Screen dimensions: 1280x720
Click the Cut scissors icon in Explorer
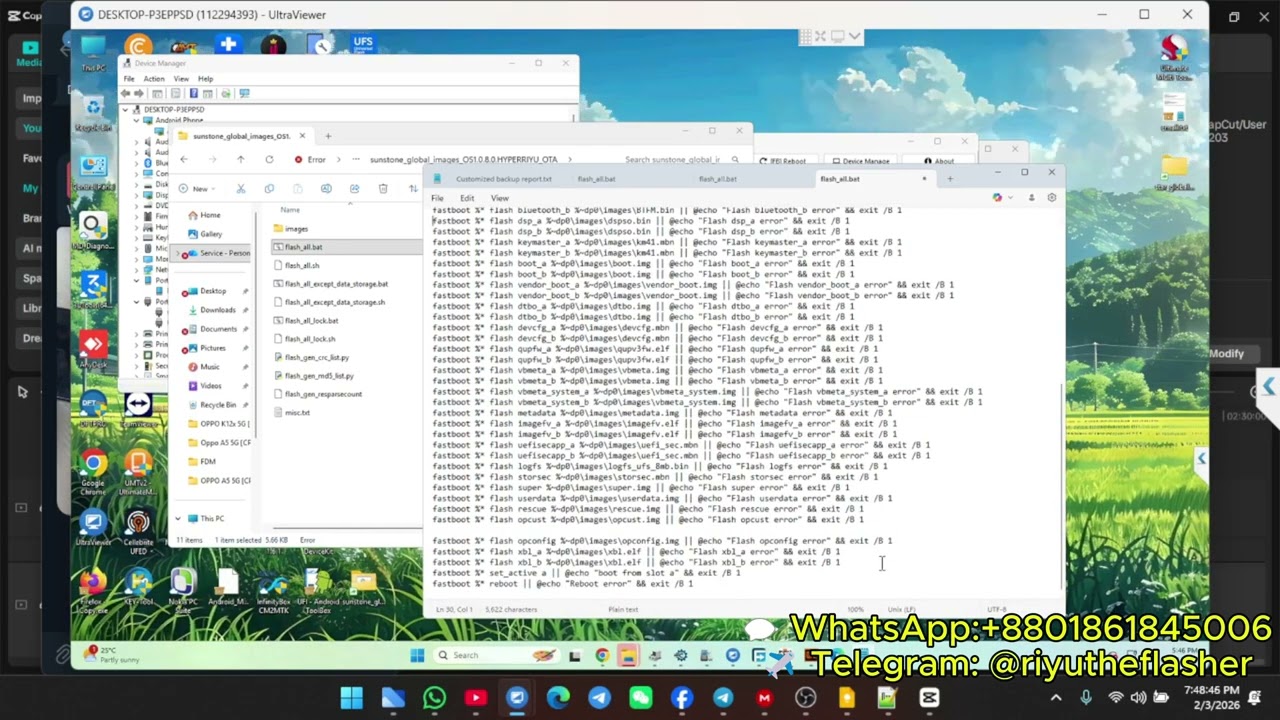click(x=241, y=189)
